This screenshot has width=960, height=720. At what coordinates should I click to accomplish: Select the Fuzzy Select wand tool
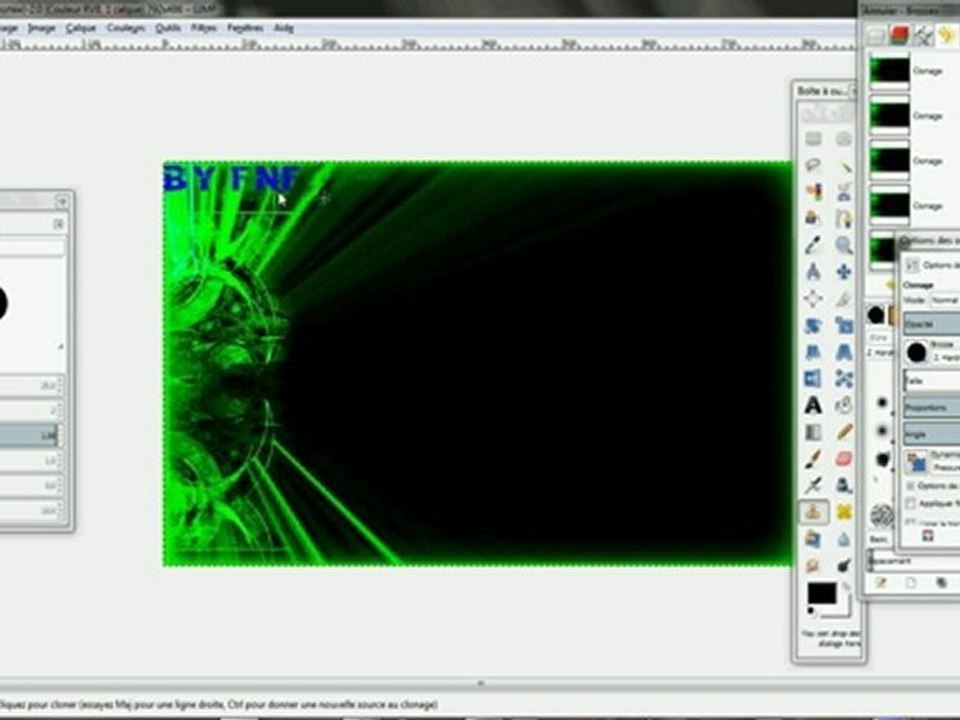[844, 165]
